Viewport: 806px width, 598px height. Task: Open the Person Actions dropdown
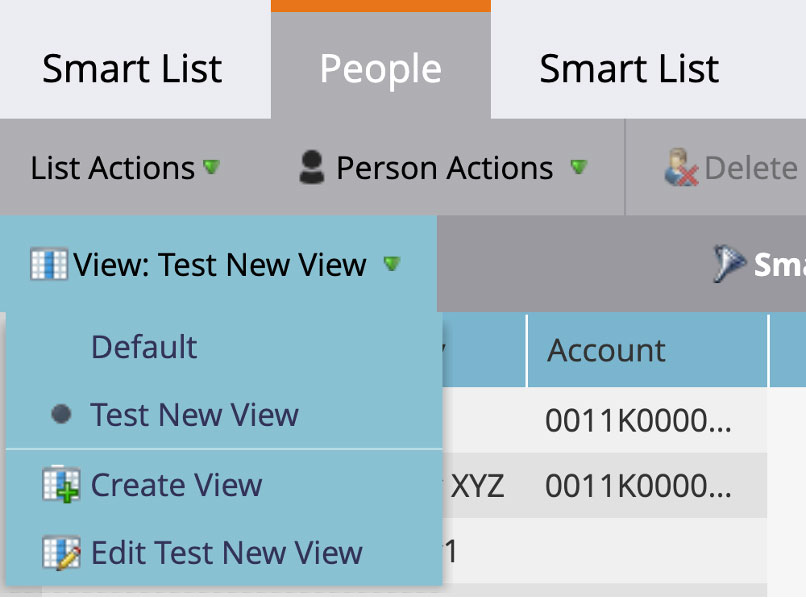[x=443, y=168]
